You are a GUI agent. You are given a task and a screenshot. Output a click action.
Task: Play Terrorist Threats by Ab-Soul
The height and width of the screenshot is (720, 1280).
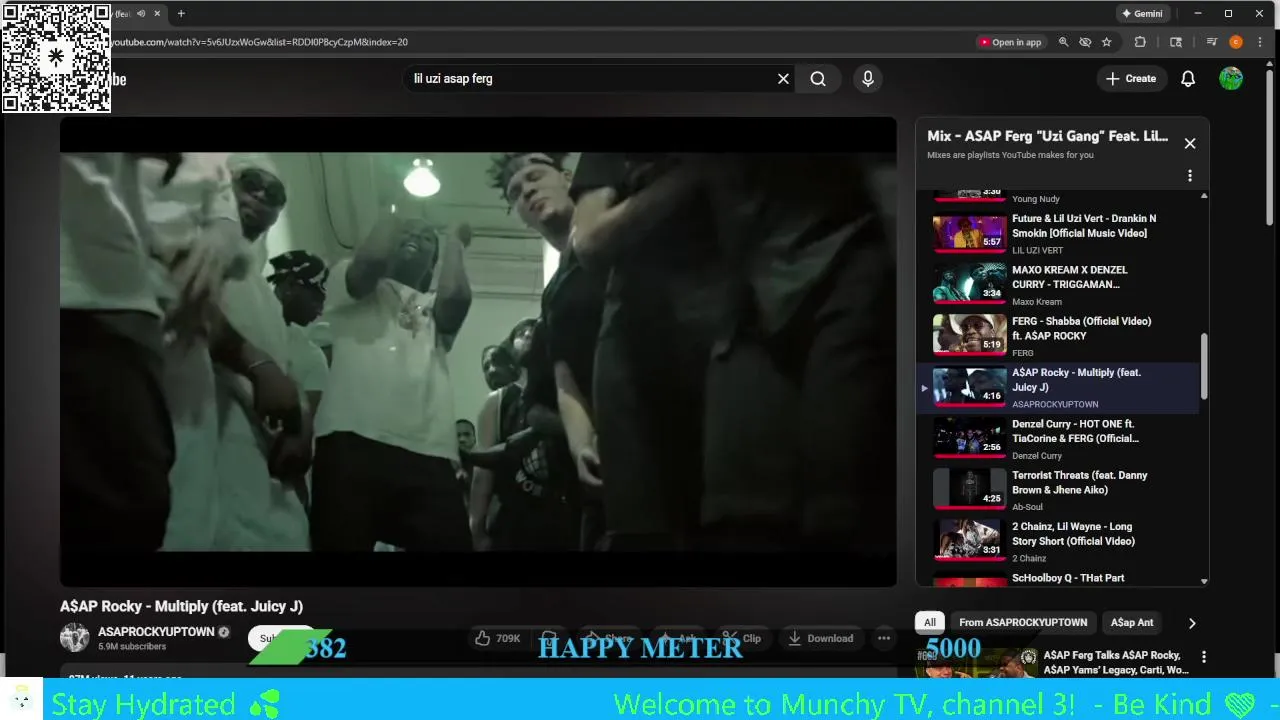coord(1060,490)
